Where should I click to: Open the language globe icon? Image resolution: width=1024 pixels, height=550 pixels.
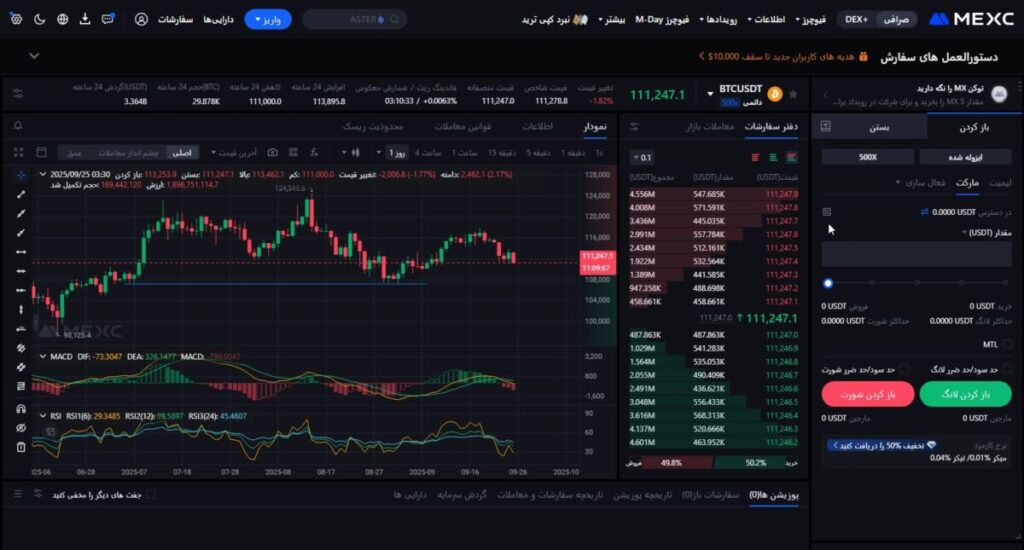click(x=62, y=19)
